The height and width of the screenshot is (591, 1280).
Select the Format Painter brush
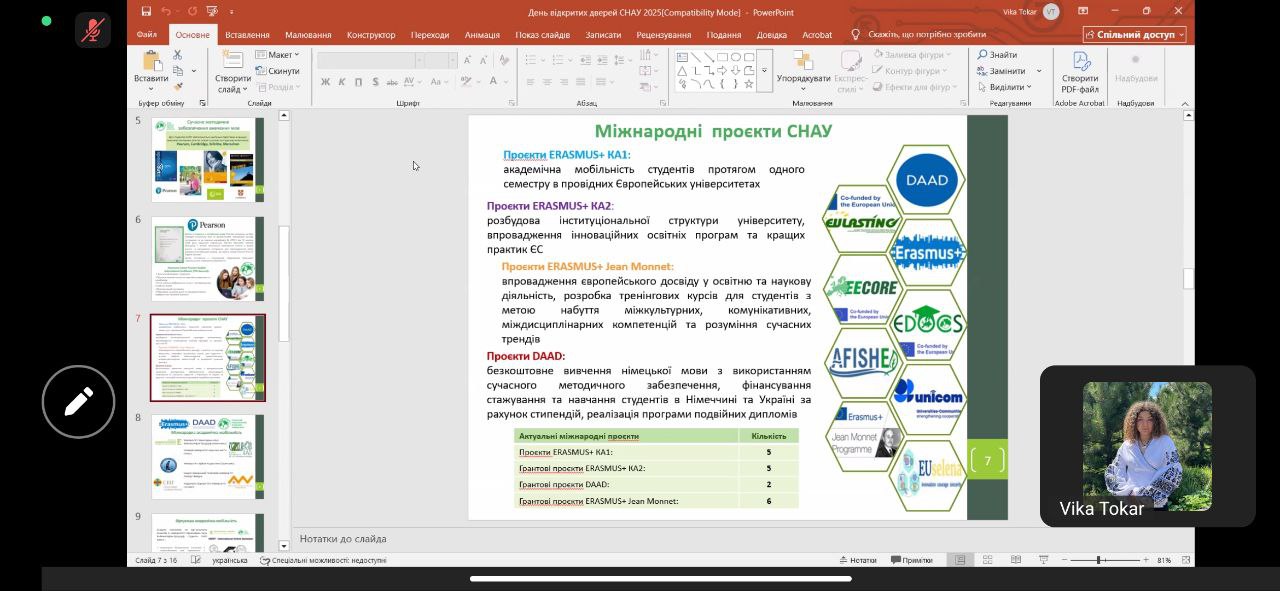pyautogui.click(x=179, y=87)
